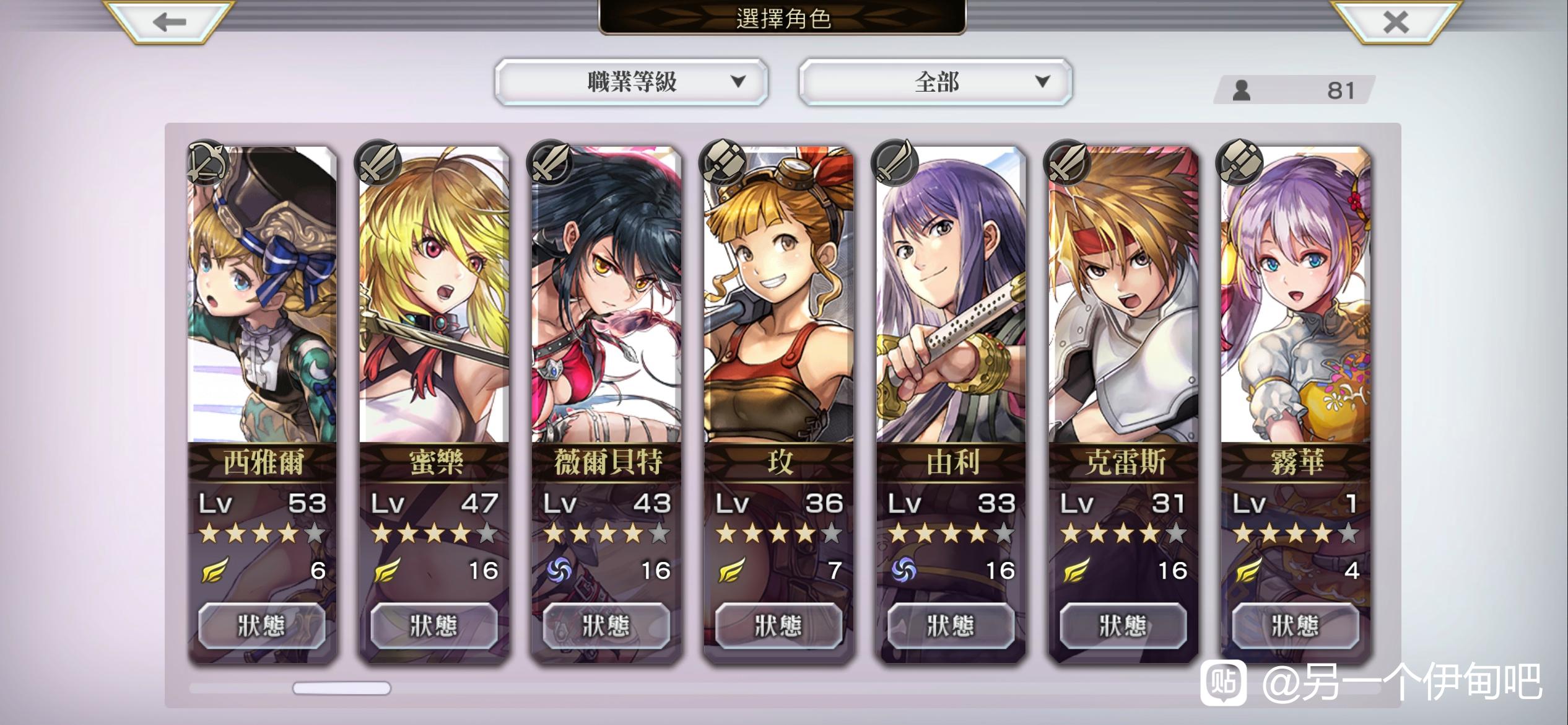Viewport: 1568px width, 725px height.
Task: Select the 薇爾貝特 character portrait
Action: point(606,294)
